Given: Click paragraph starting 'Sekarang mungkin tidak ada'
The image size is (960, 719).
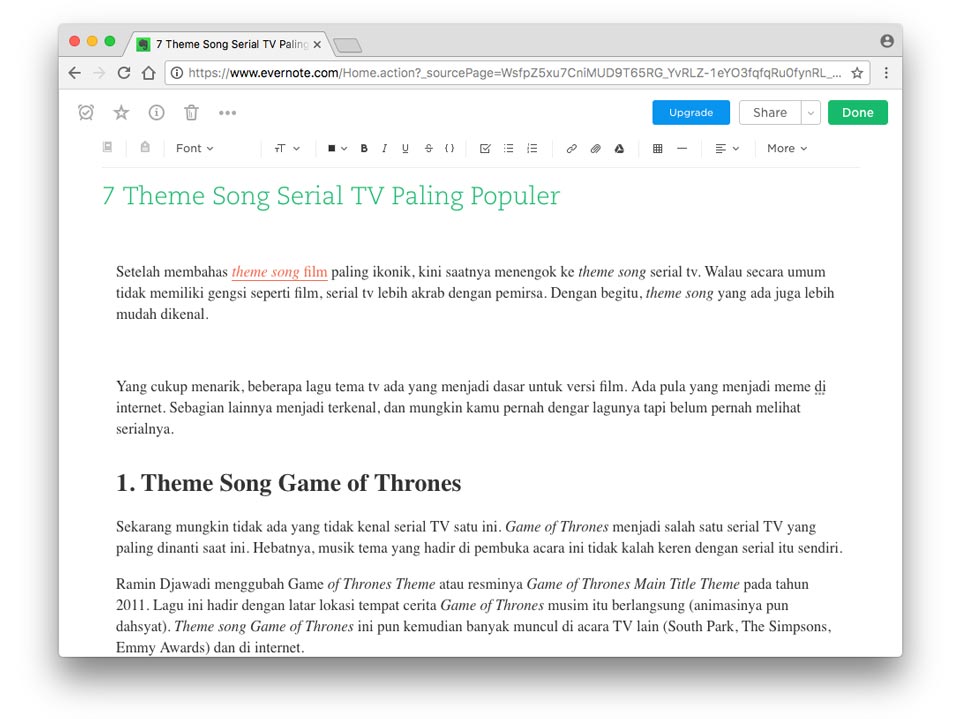Looking at the screenshot, I should [479, 537].
